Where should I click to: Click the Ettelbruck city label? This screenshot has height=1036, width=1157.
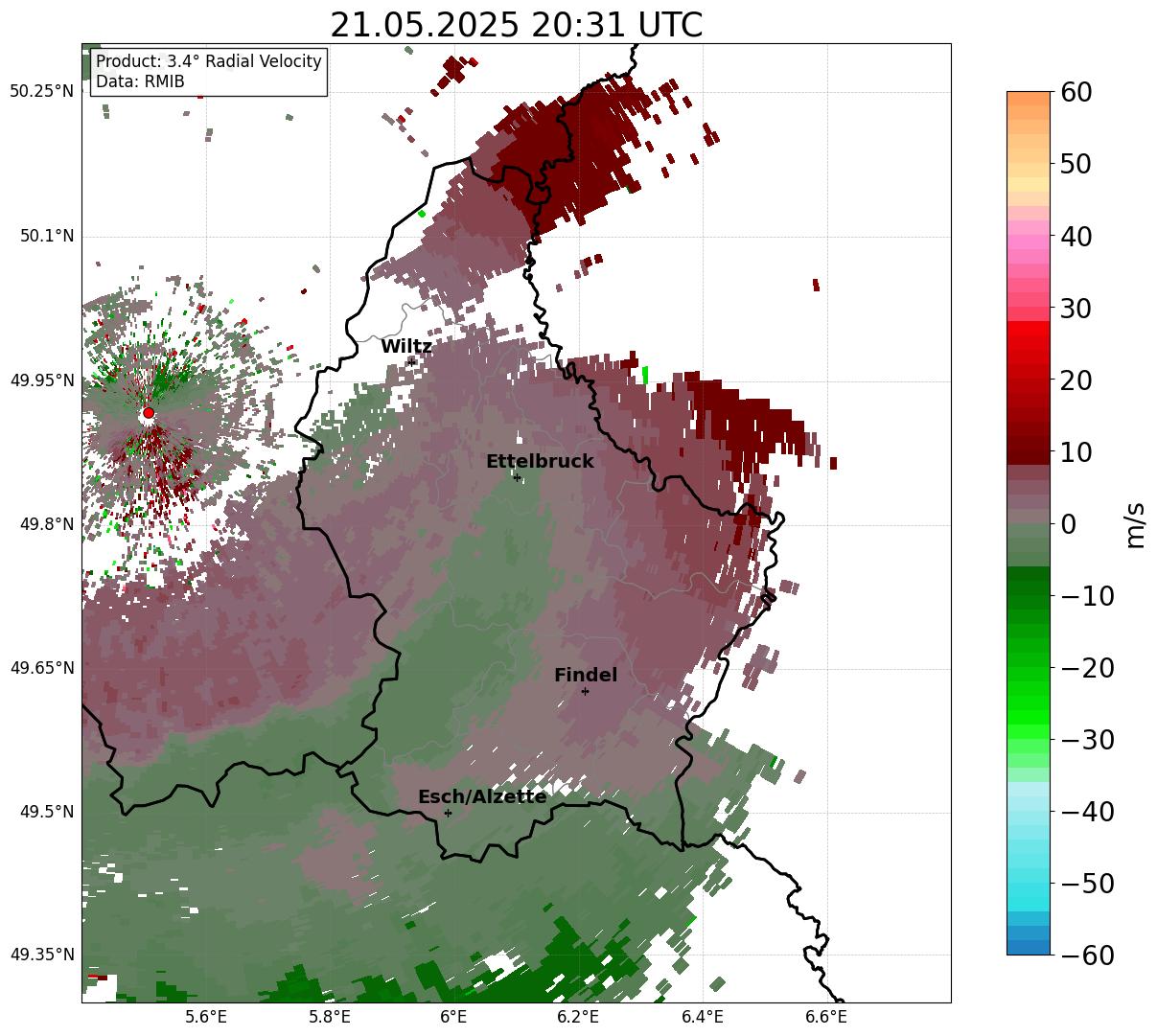540,462
